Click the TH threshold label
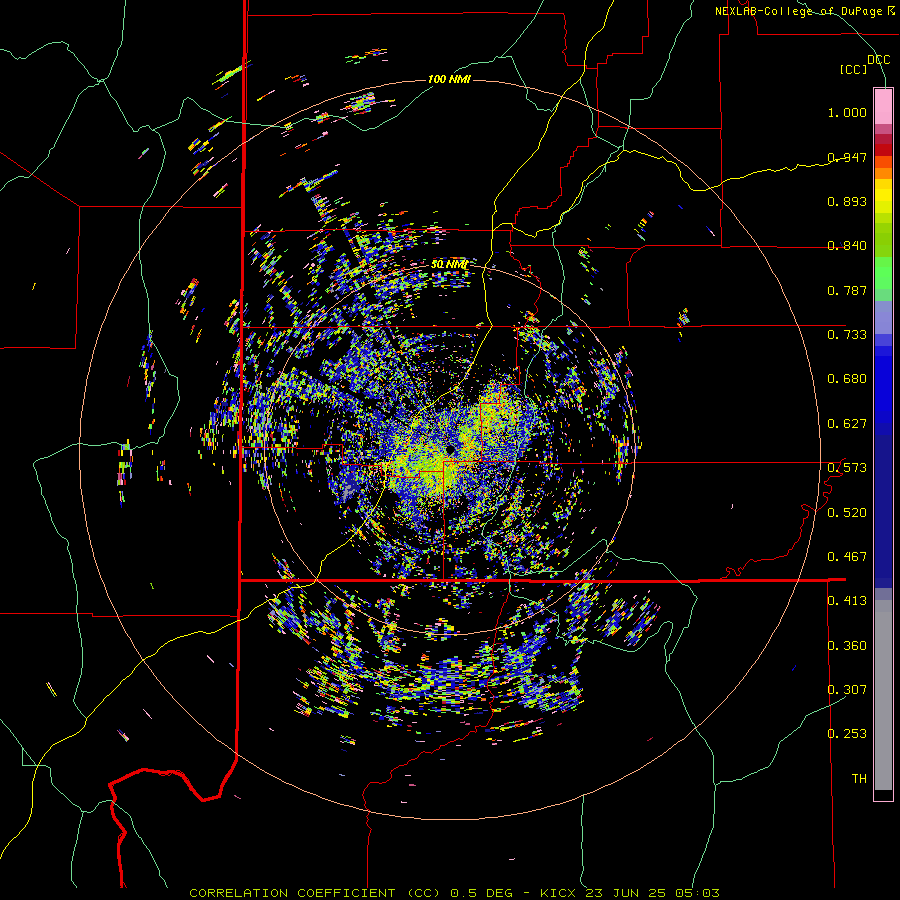Viewport: 900px width, 900px height. click(x=859, y=778)
